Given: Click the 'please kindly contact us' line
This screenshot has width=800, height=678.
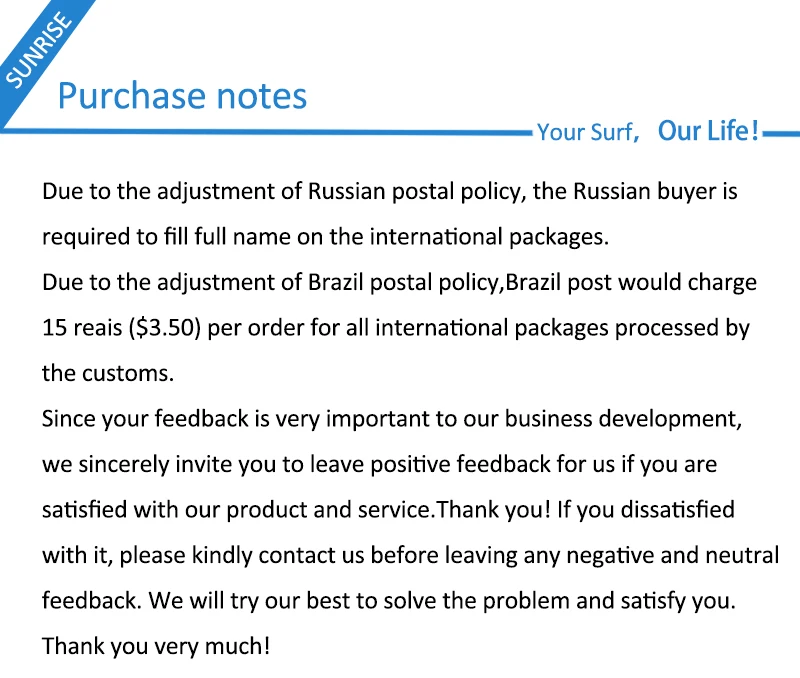Looking at the screenshot, I should [x=411, y=555].
